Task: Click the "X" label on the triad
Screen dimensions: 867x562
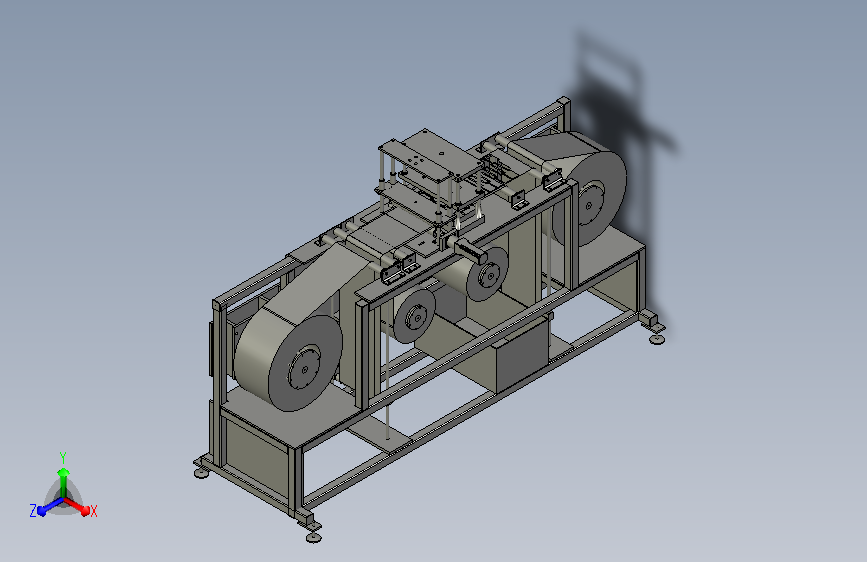Action: 93,511
